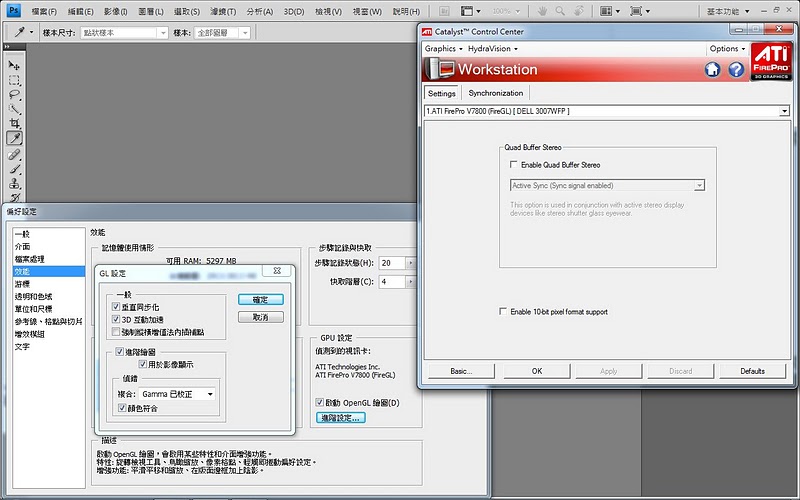Screen dimensions: 800x500
Task: Click the Rotate View tool icon
Action: [578, 11]
